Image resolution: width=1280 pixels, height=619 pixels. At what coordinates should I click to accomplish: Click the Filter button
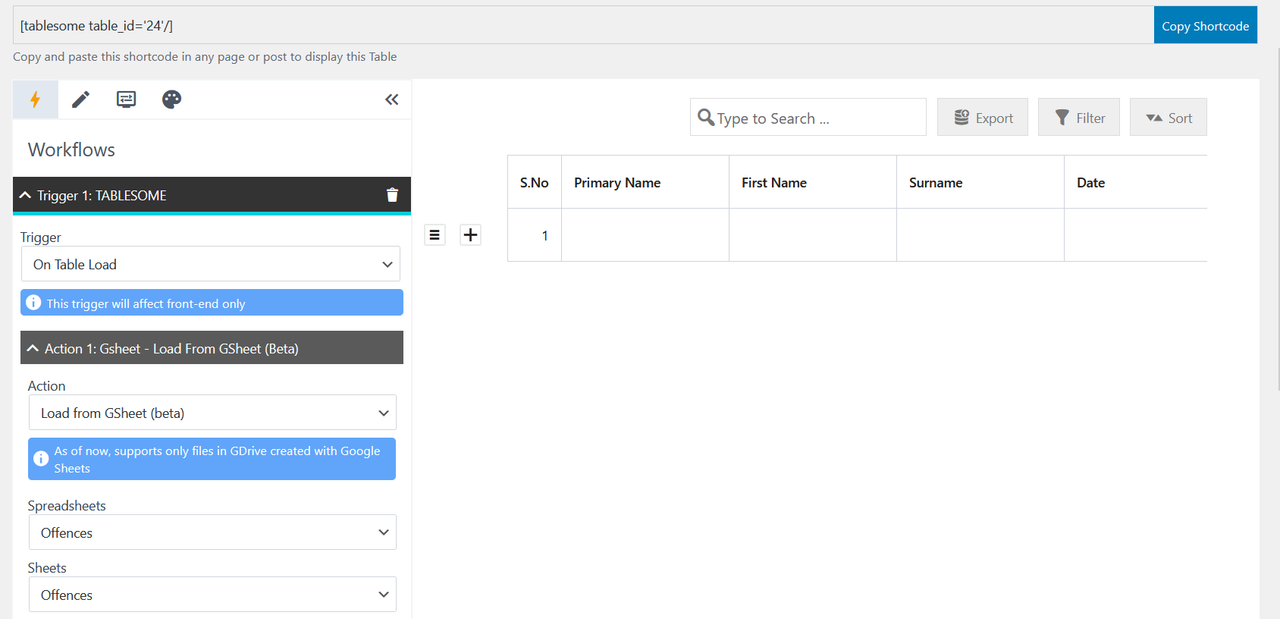pyautogui.click(x=1079, y=117)
